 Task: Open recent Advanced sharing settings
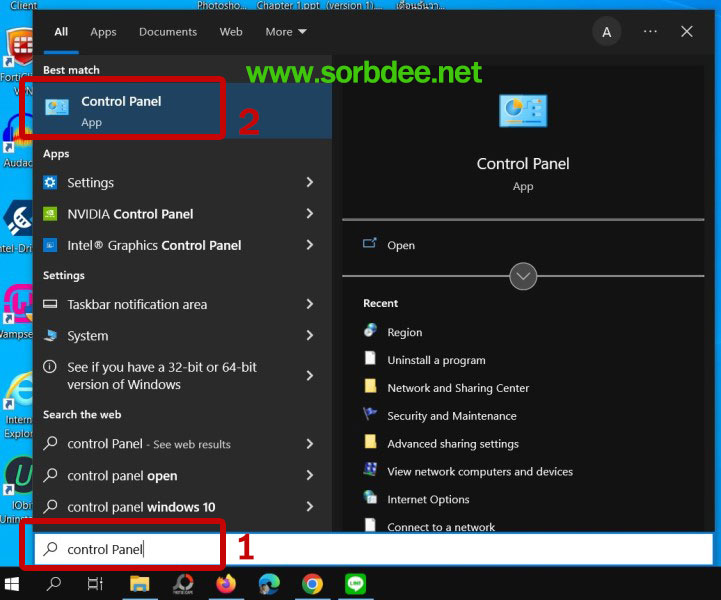pyautogui.click(x=452, y=444)
